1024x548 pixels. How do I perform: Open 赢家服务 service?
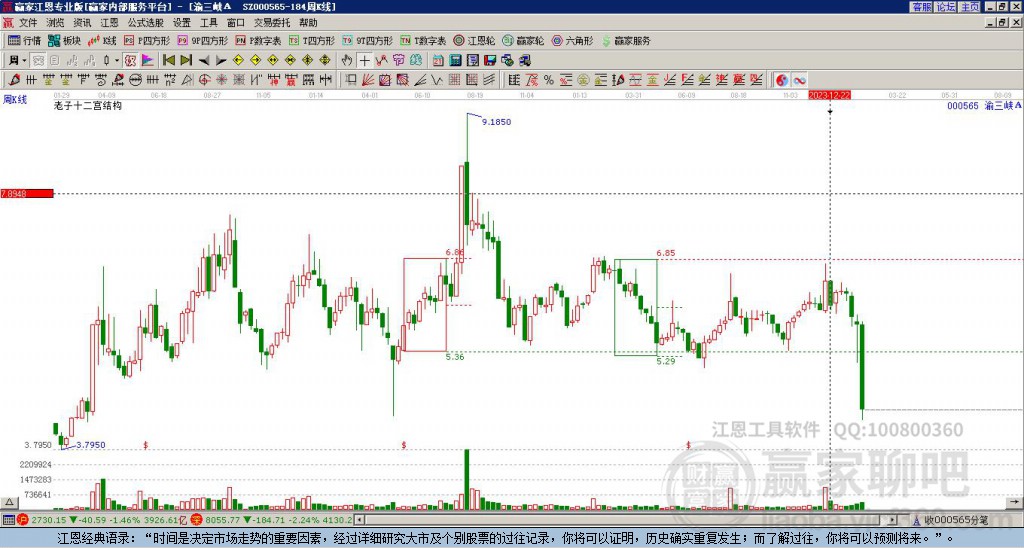(x=626, y=40)
